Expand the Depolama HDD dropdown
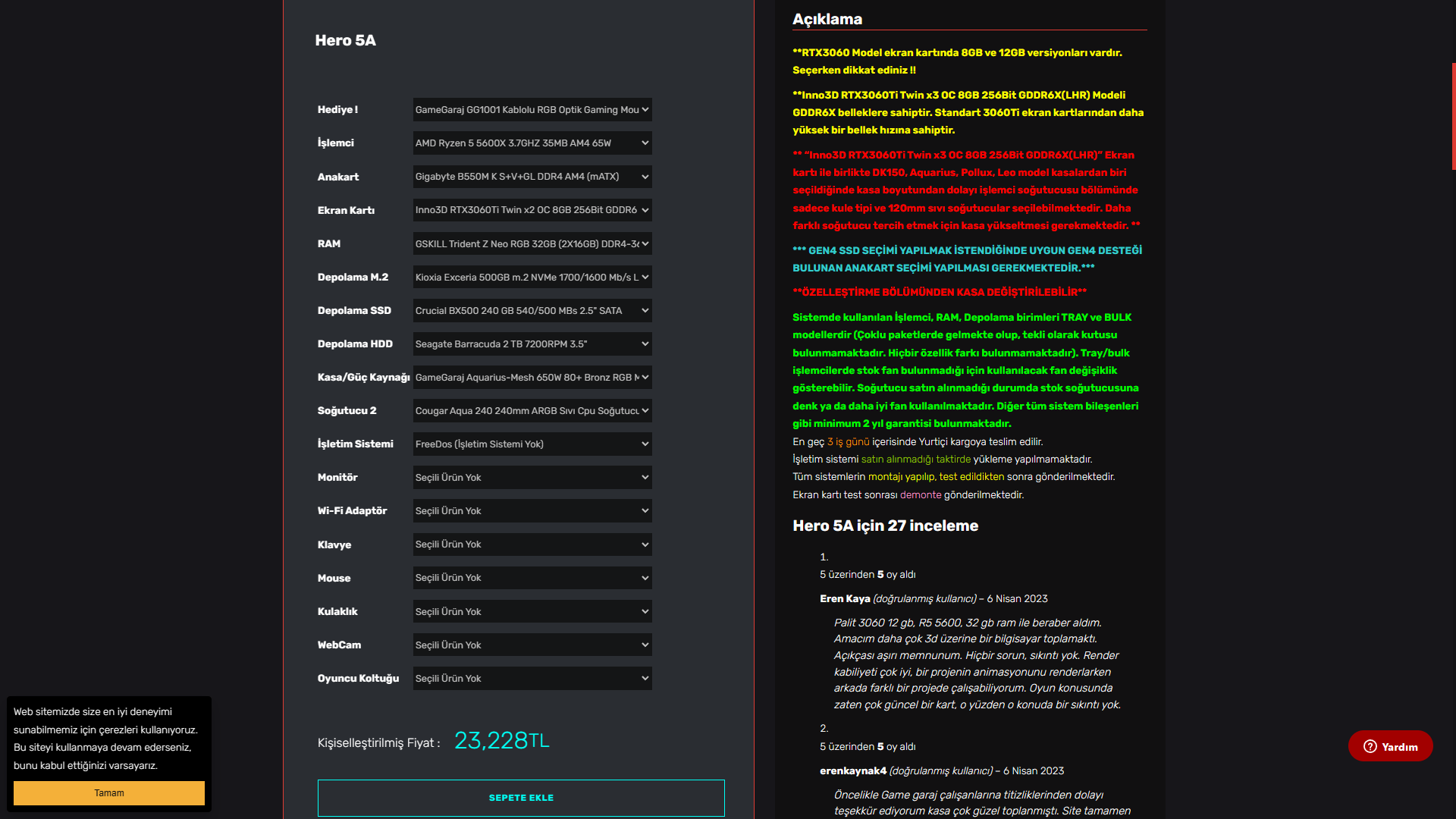The width and height of the screenshot is (1456, 819). 532,344
